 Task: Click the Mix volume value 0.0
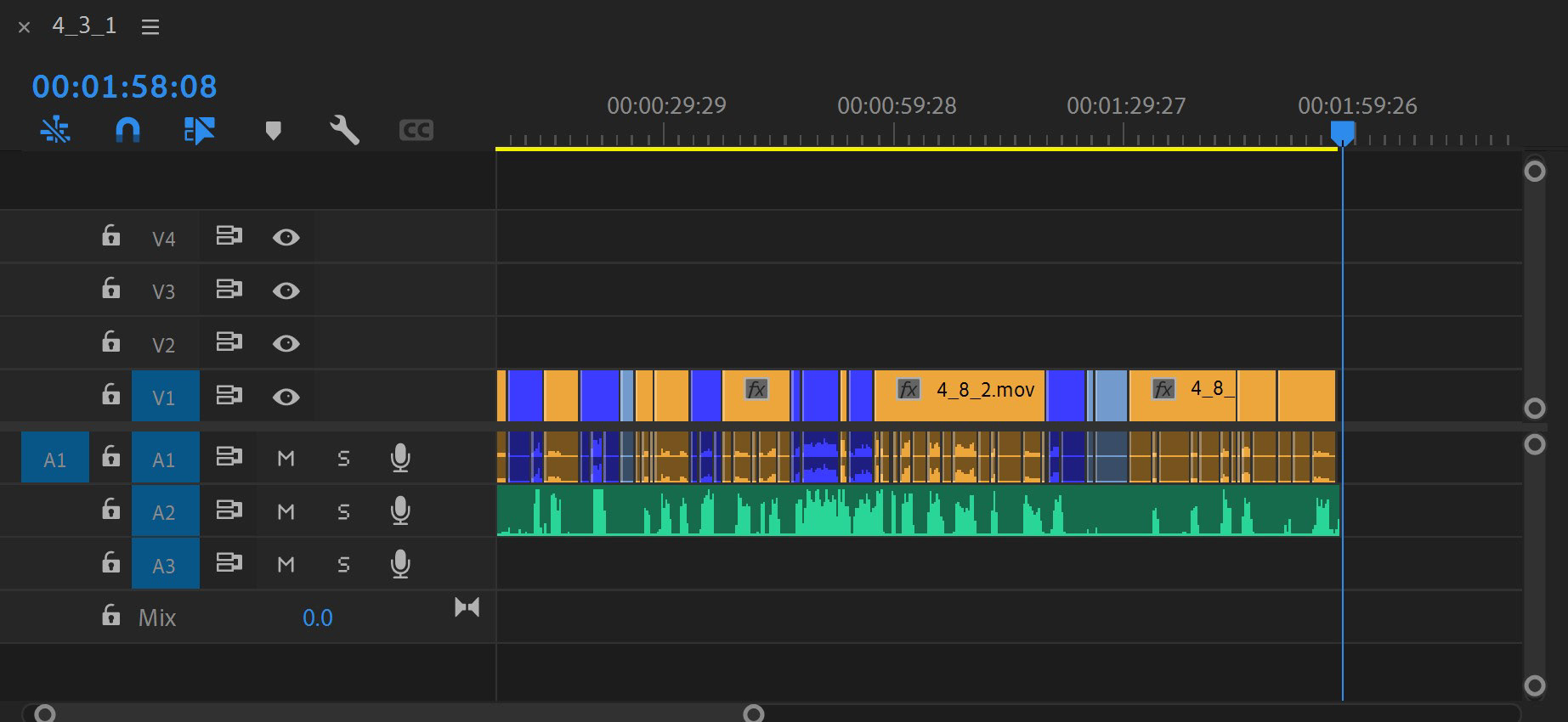click(317, 618)
